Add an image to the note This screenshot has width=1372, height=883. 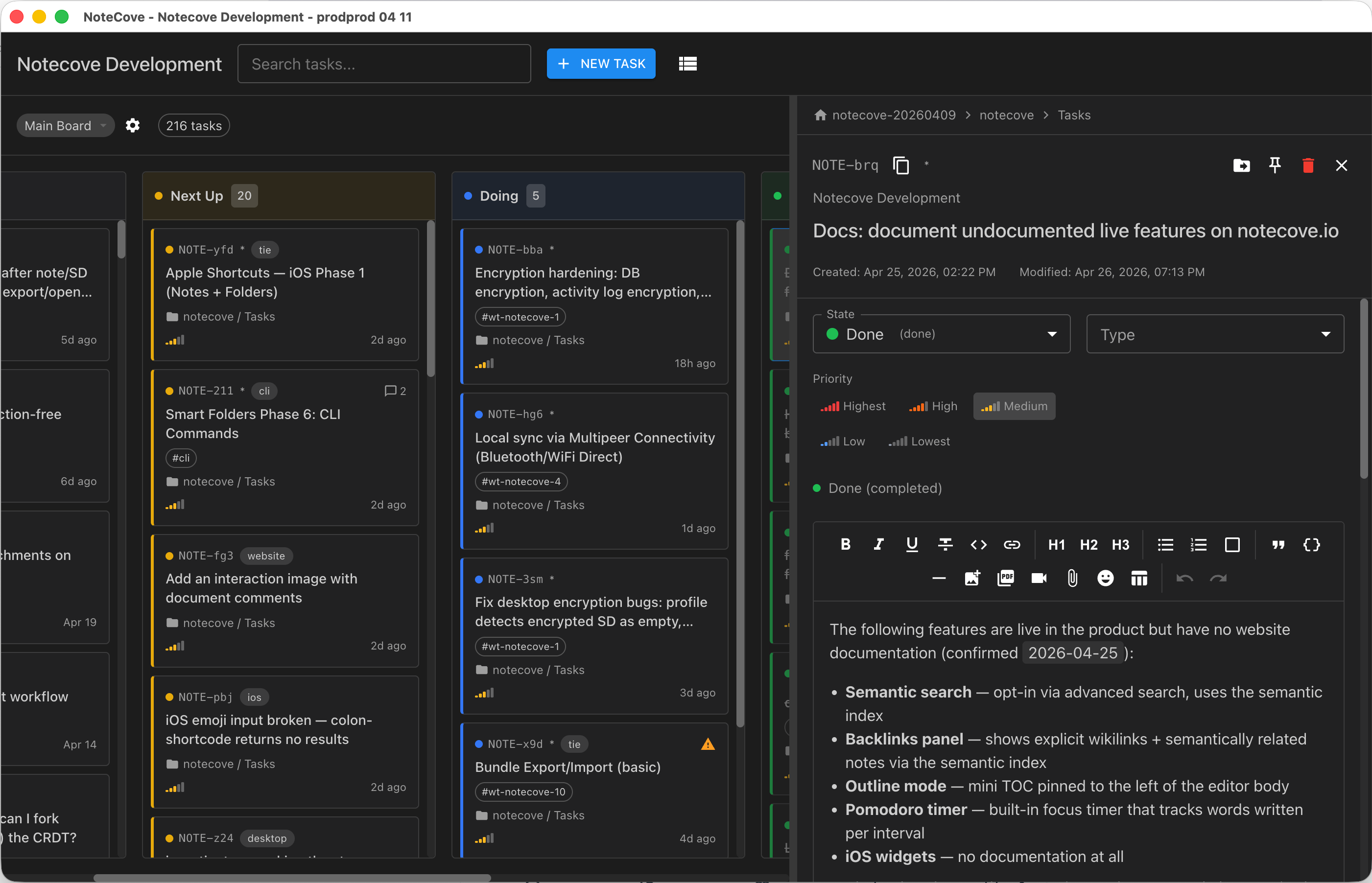971,578
